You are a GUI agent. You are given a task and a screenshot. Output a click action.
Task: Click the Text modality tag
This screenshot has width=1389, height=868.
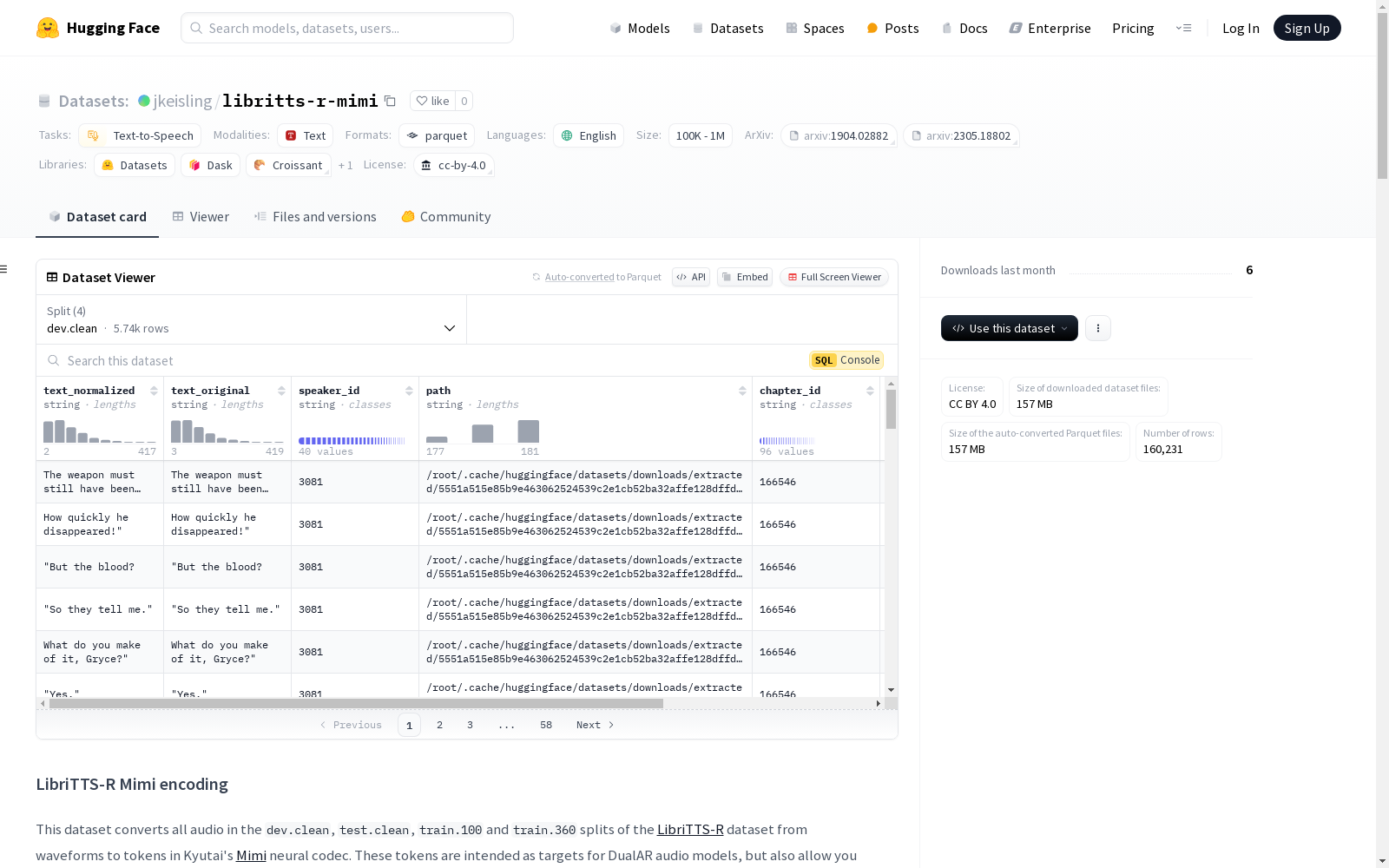(x=306, y=135)
